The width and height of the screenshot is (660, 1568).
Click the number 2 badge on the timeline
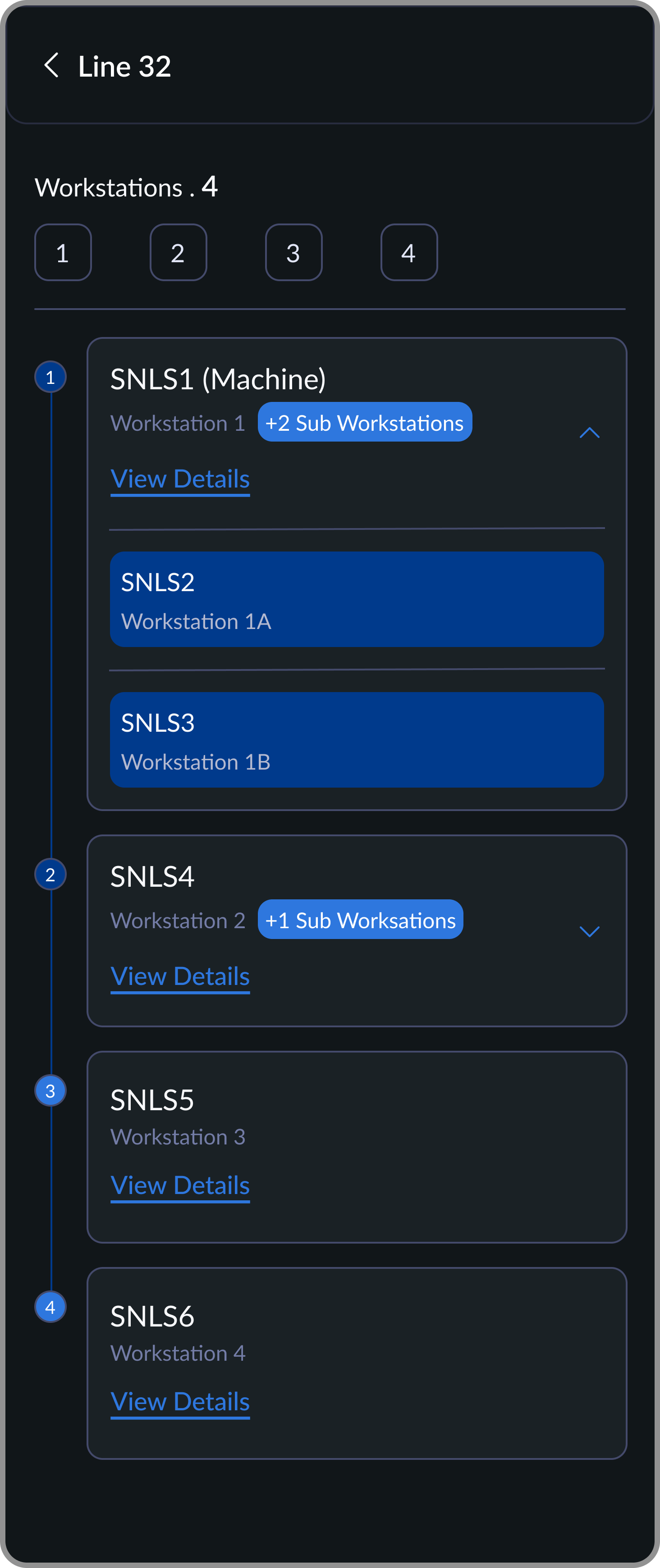pyautogui.click(x=50, y=874)
